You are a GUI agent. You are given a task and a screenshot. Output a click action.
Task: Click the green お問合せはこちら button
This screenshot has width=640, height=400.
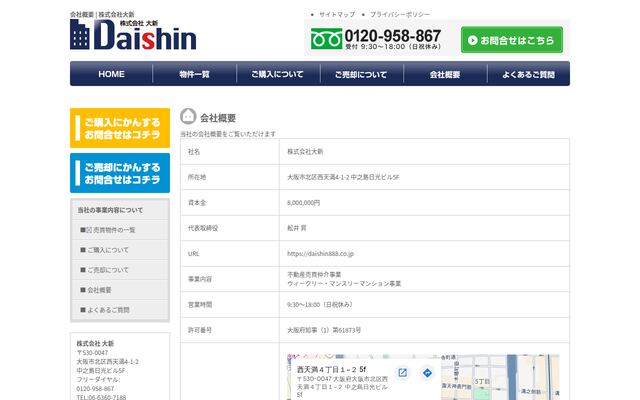(x=512, y=40)
